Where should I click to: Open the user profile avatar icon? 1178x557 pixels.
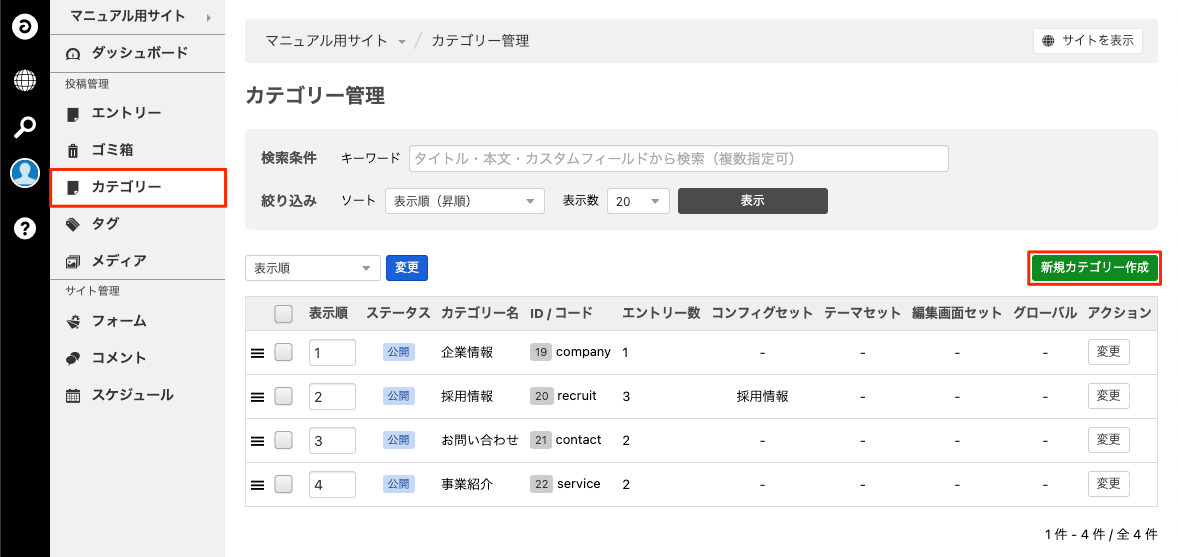(24, 174)
